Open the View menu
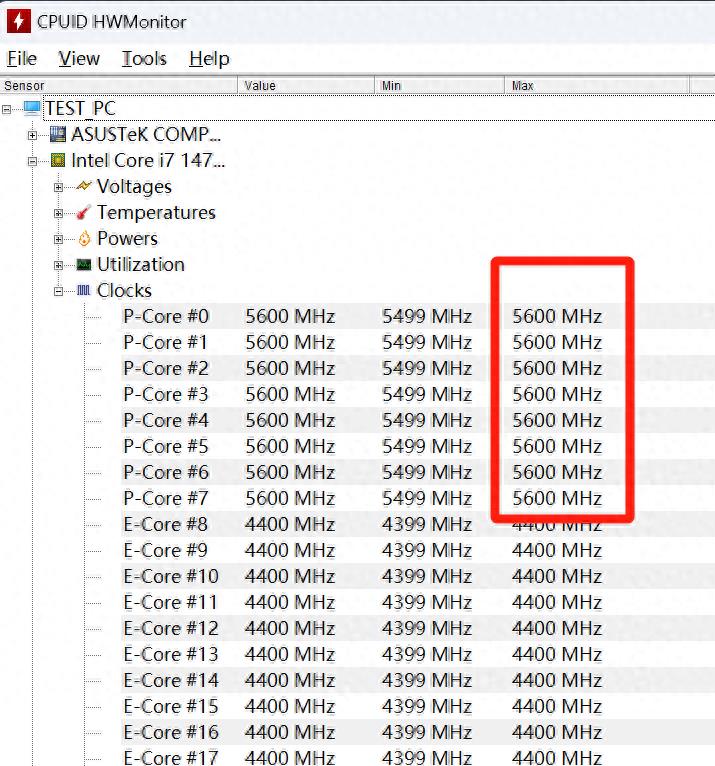Viewport: 715px width, 766px height. pyautogui.click(x=79, y=59)
